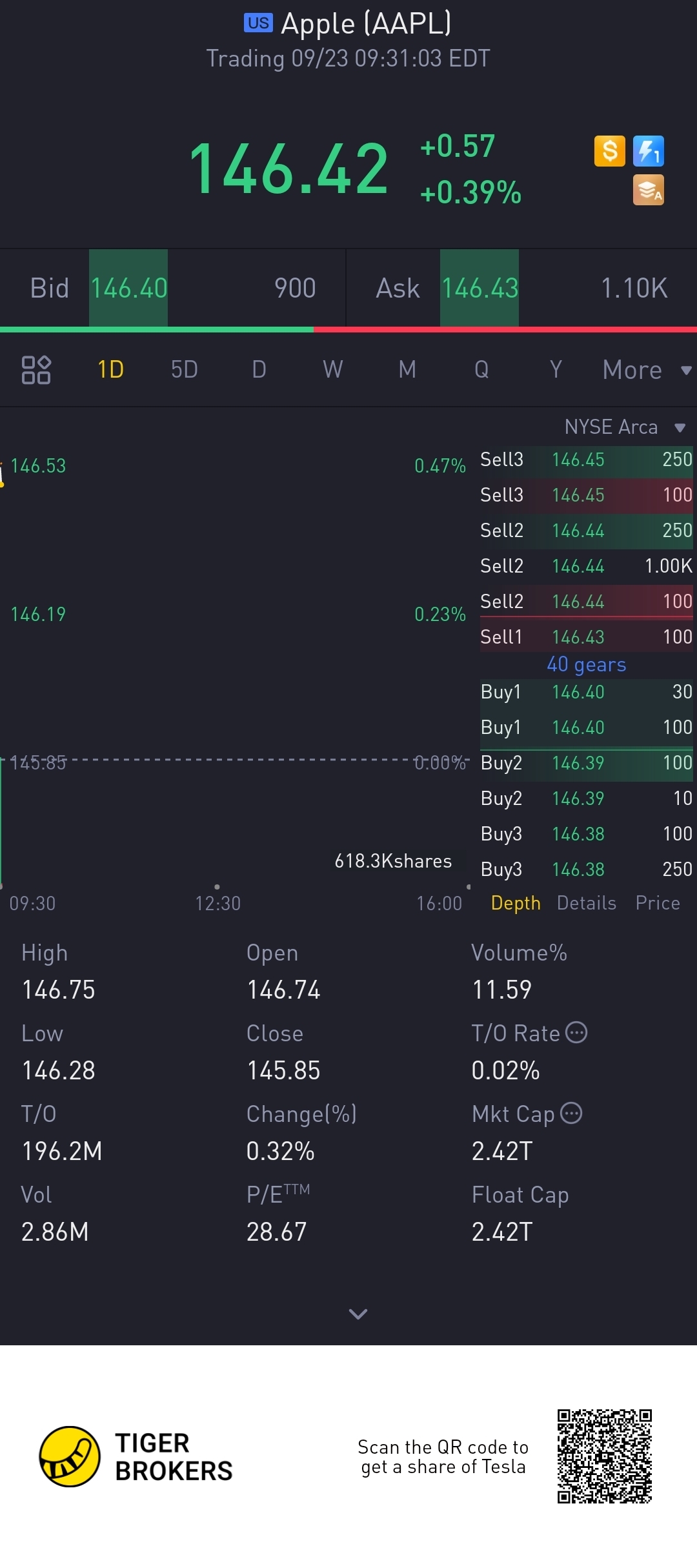Image resolution: width=697 pixels, height=1568 pixels.
Task: Tap the Bid size 900
Action: [295, 288]
